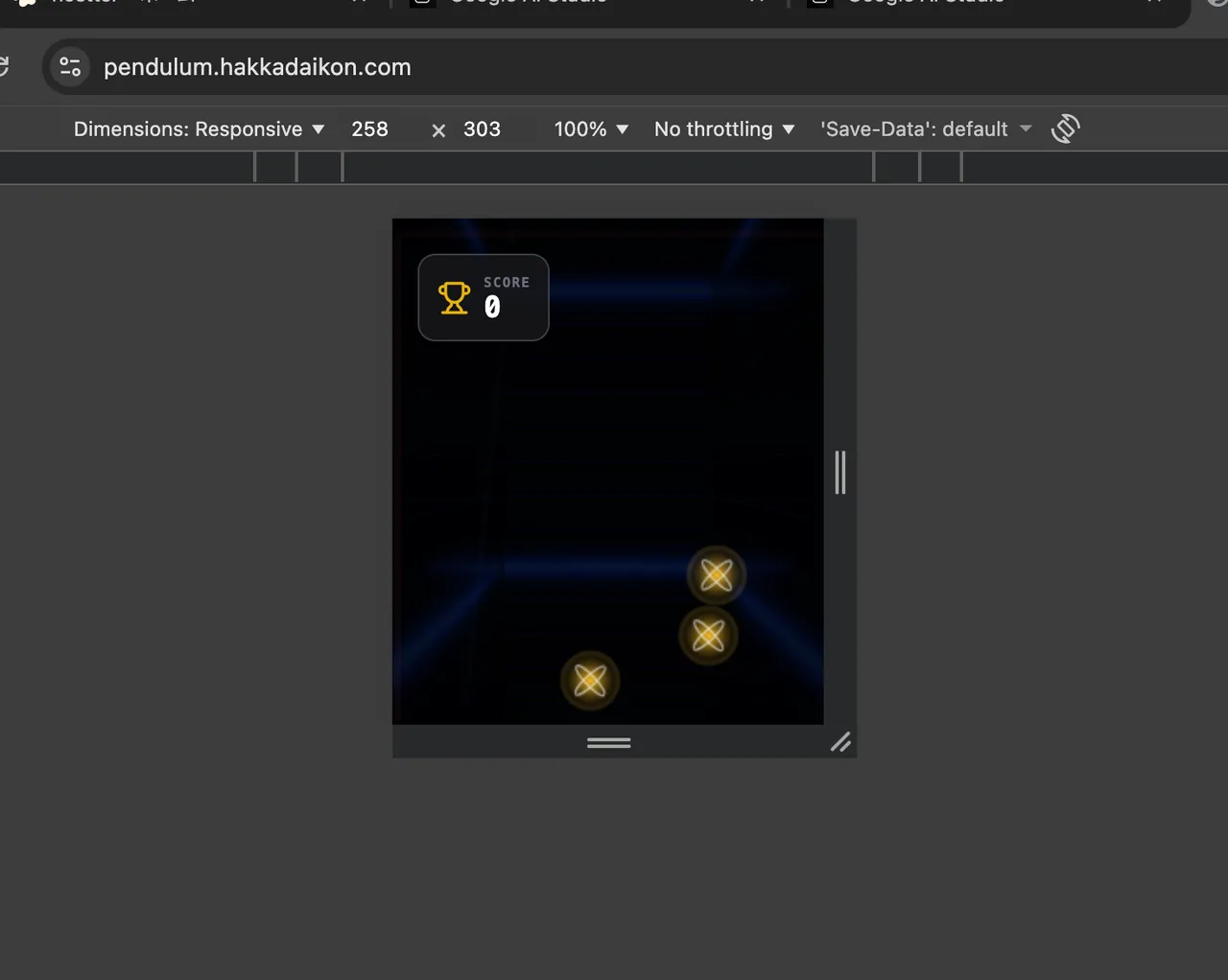1228x980 pixels.
Task: Select the widest center breakpoint bar segment
Action: click(x=607, y=167)
